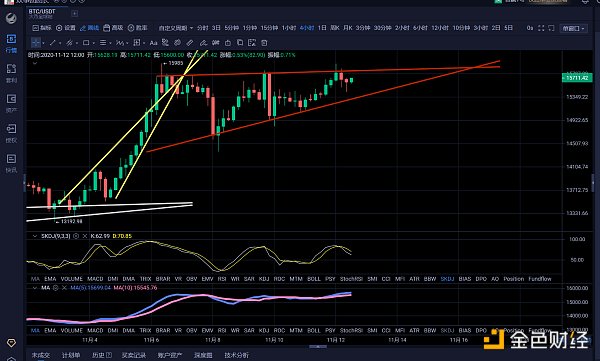Open SKDJ indicator settings gear
This screenshot has height=361, width=600.
76,236
